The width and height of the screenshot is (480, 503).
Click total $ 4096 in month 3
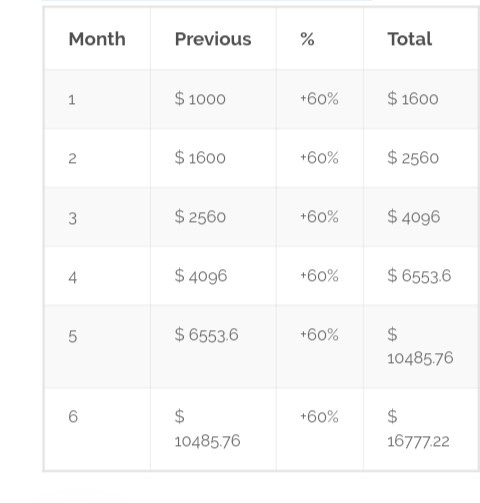pos(414,217)
